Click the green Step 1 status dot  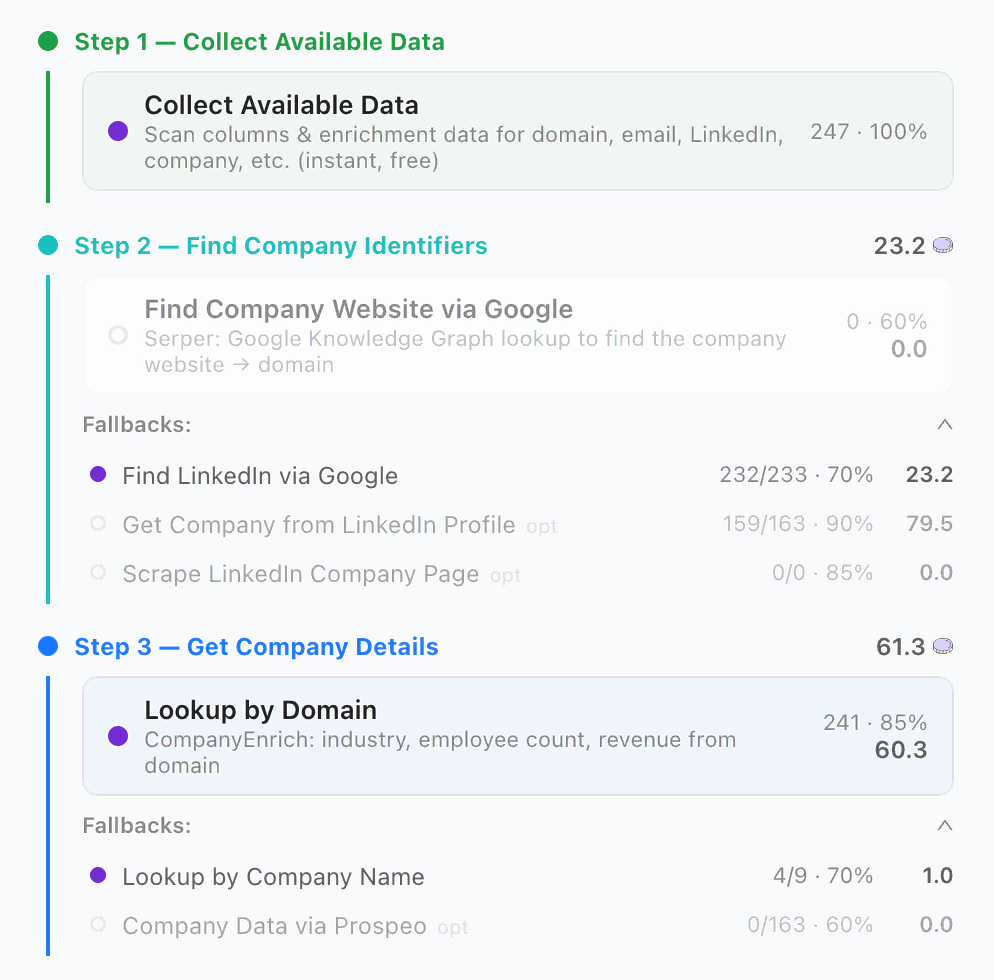pos(48,42)
